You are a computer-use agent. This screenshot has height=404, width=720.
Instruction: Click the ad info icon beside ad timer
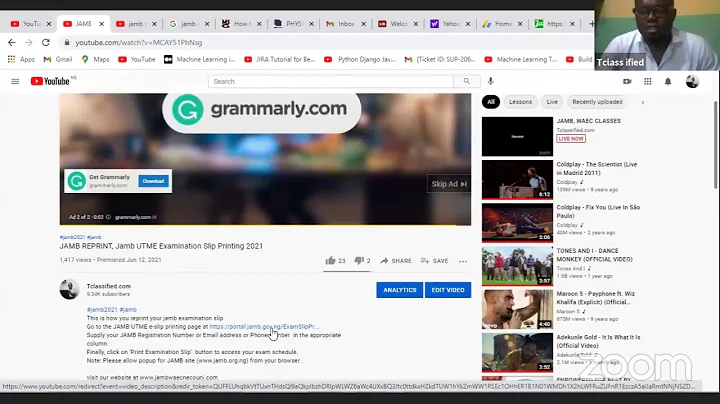[108, 217]
